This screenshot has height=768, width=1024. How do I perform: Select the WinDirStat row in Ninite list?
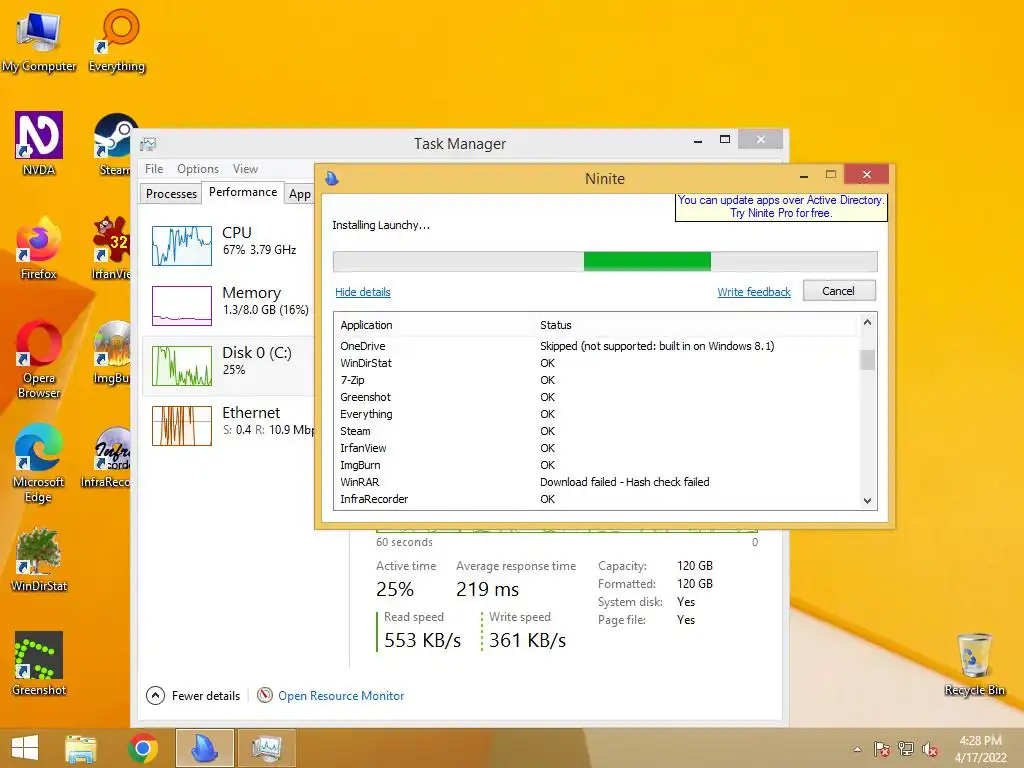click(x=597, y=363)
